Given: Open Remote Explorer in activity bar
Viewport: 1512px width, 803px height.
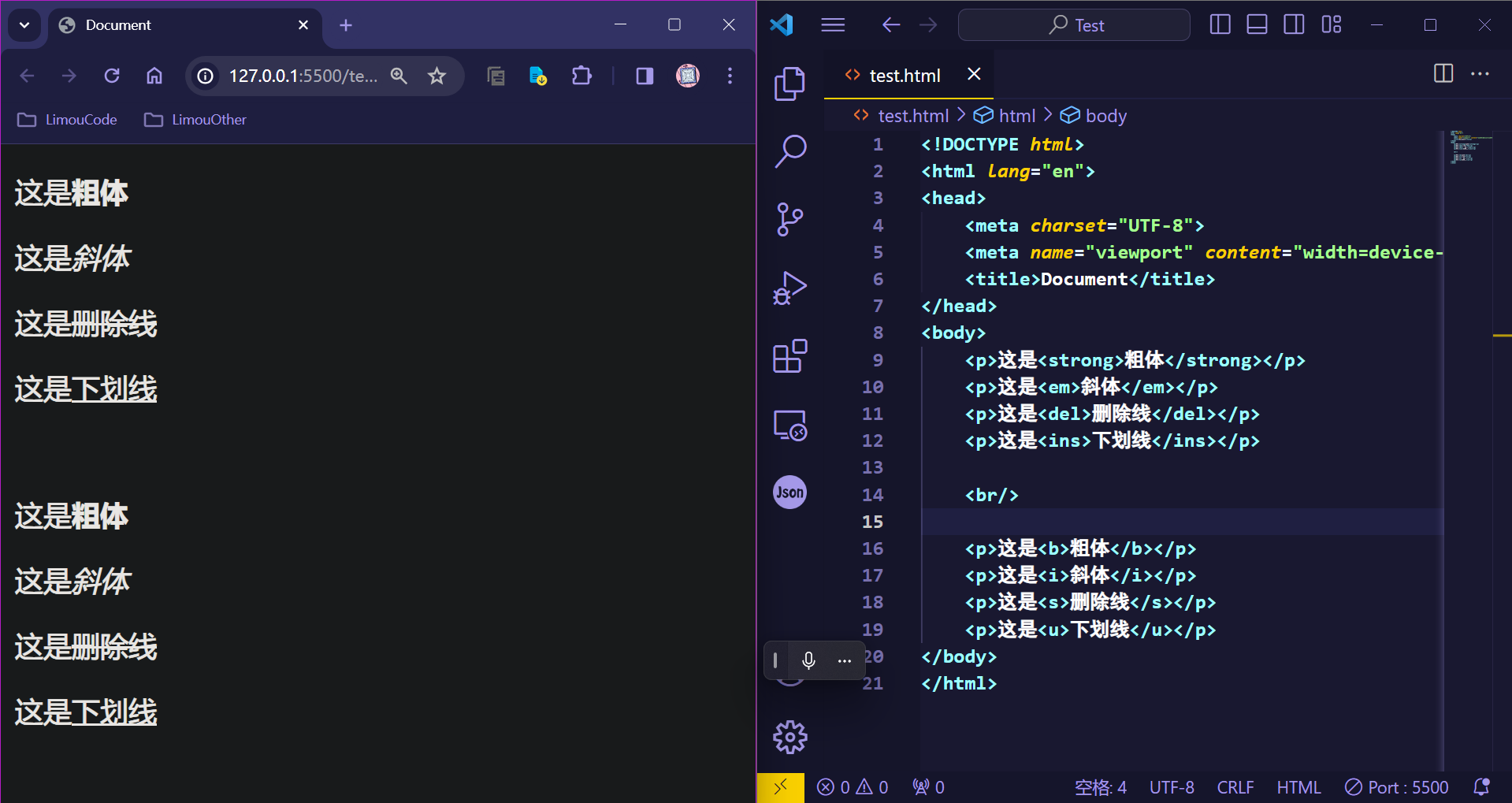Looking at the screenshot, I should point(789,426).
